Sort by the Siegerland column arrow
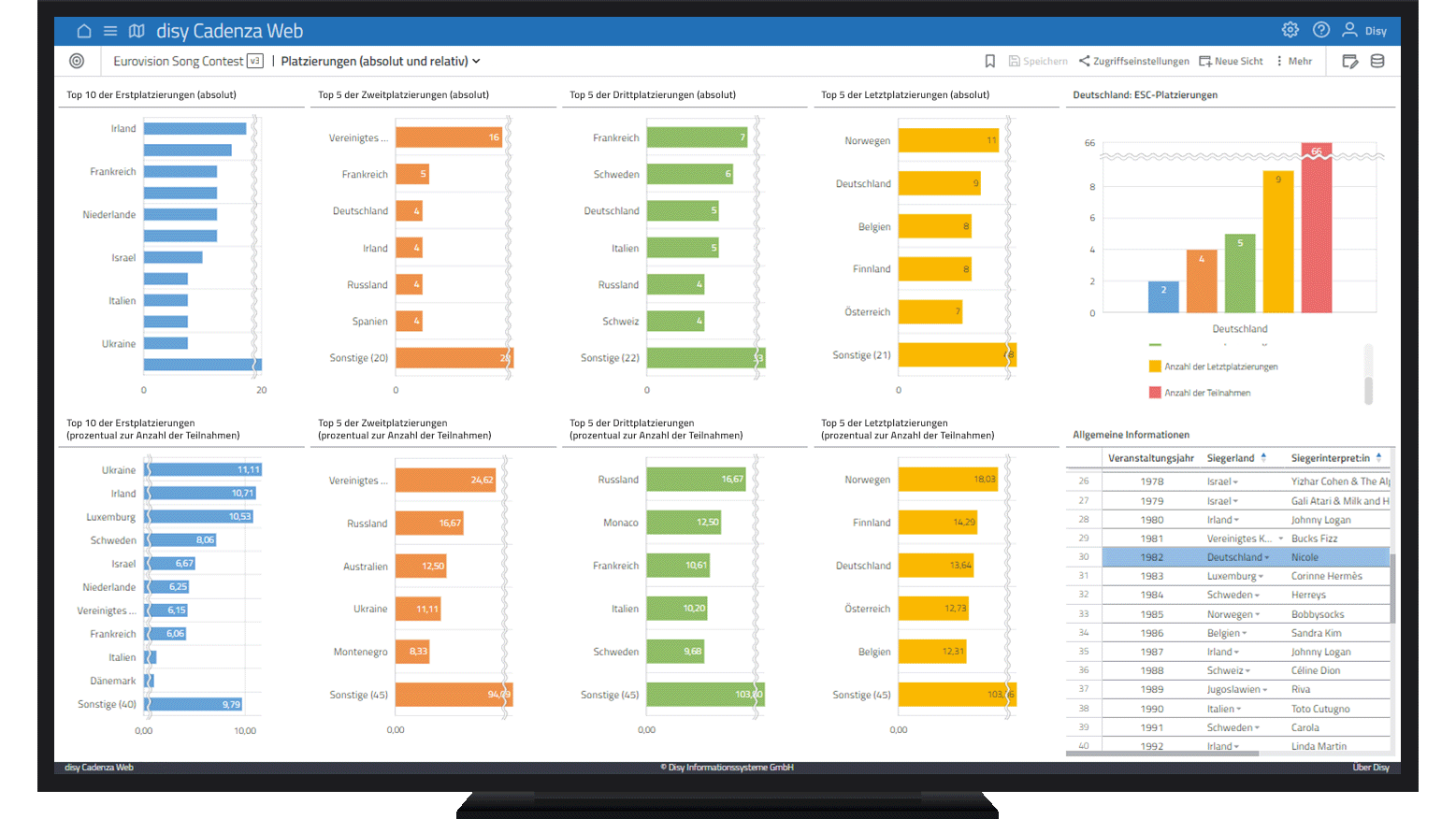 1263,457
